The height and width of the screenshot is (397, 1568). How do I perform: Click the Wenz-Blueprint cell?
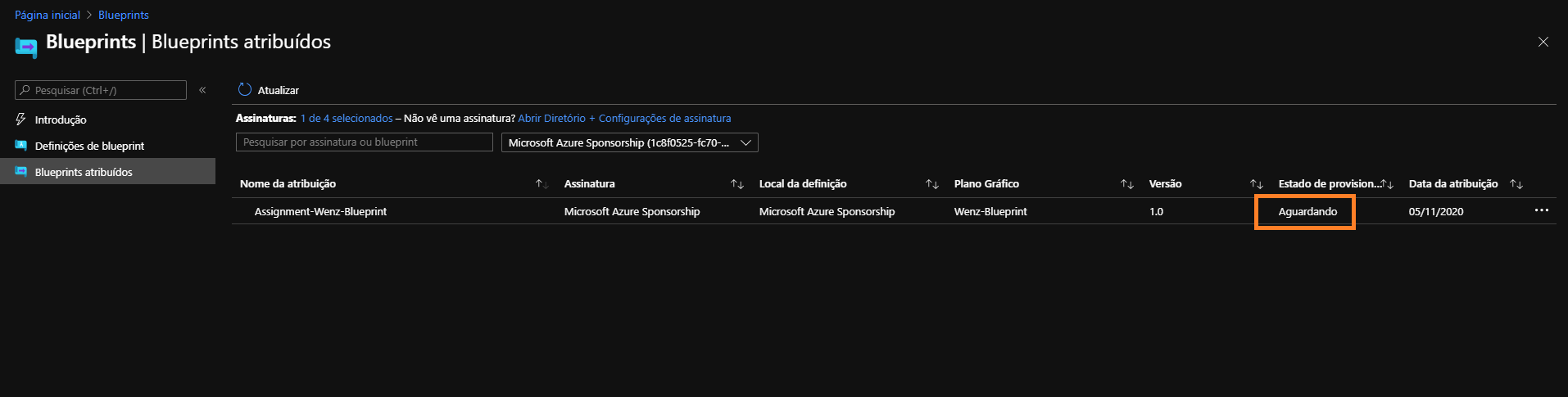(990, 211)
